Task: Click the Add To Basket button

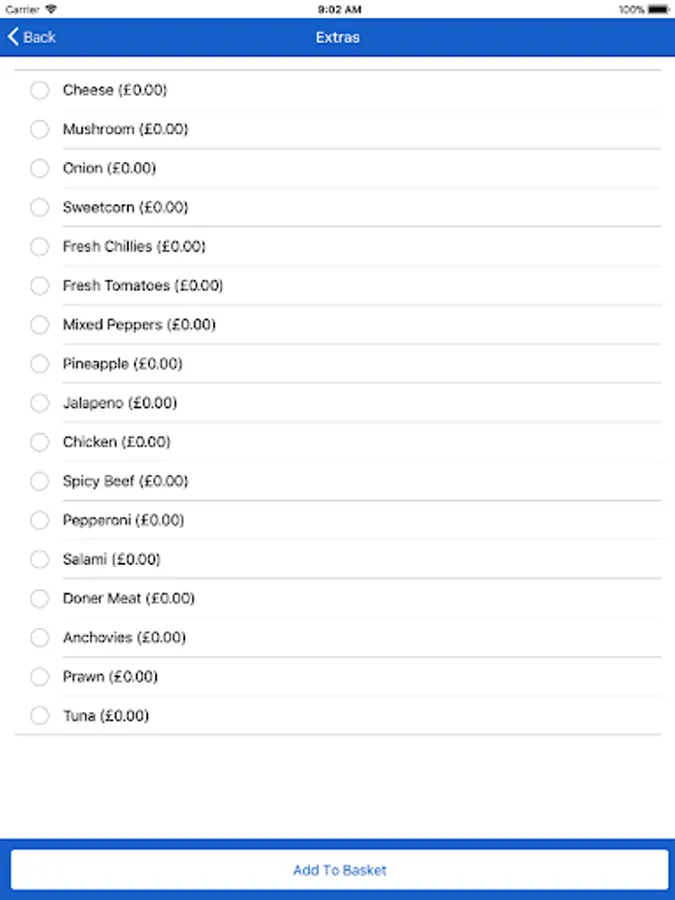Action: pos(340,870)
